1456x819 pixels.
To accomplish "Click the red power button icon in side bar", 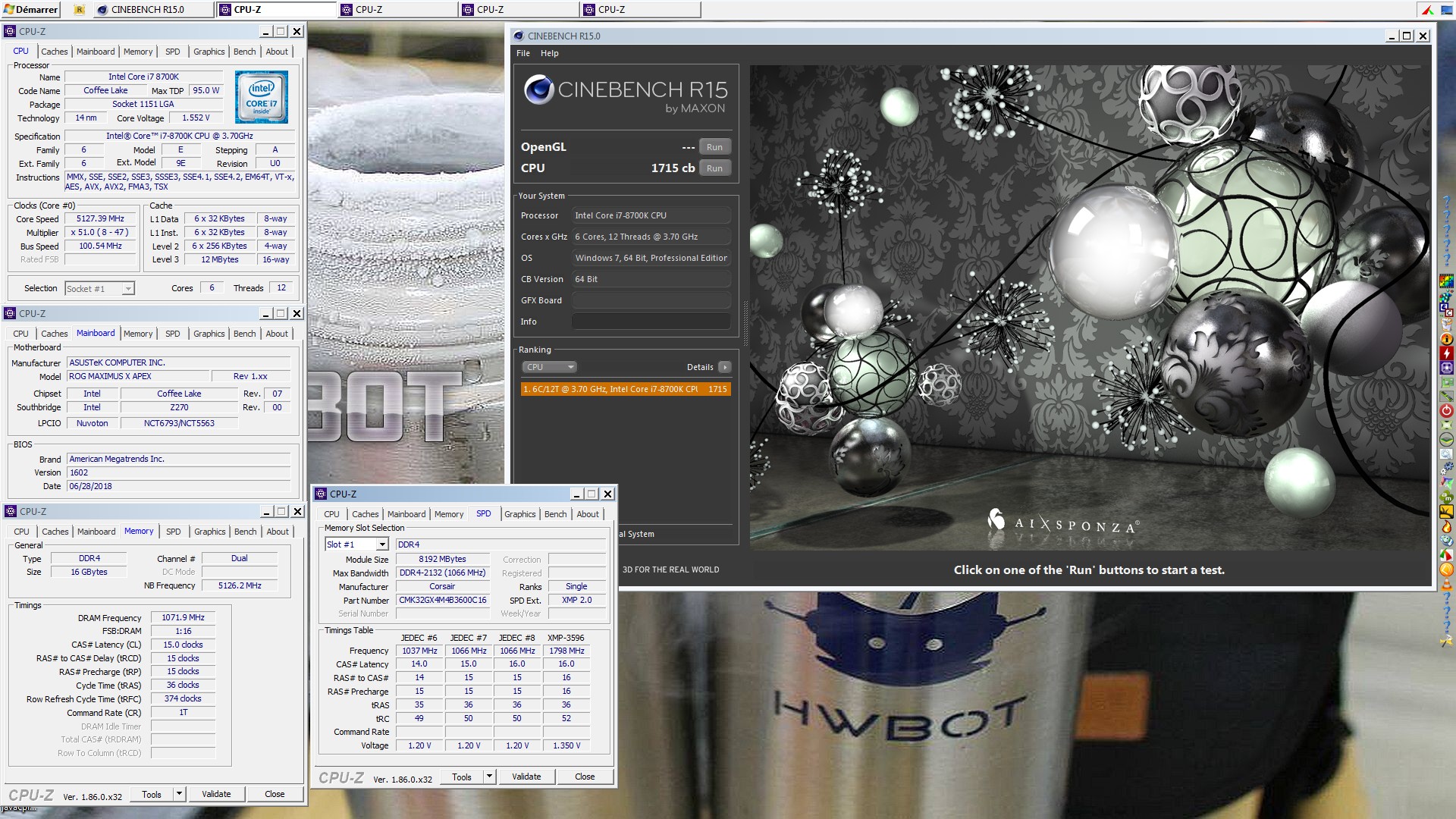I will pos(1446,411).
